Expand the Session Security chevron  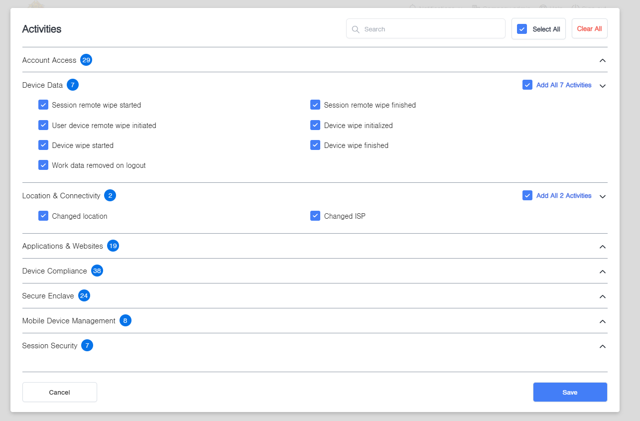[x=602, y=346]
